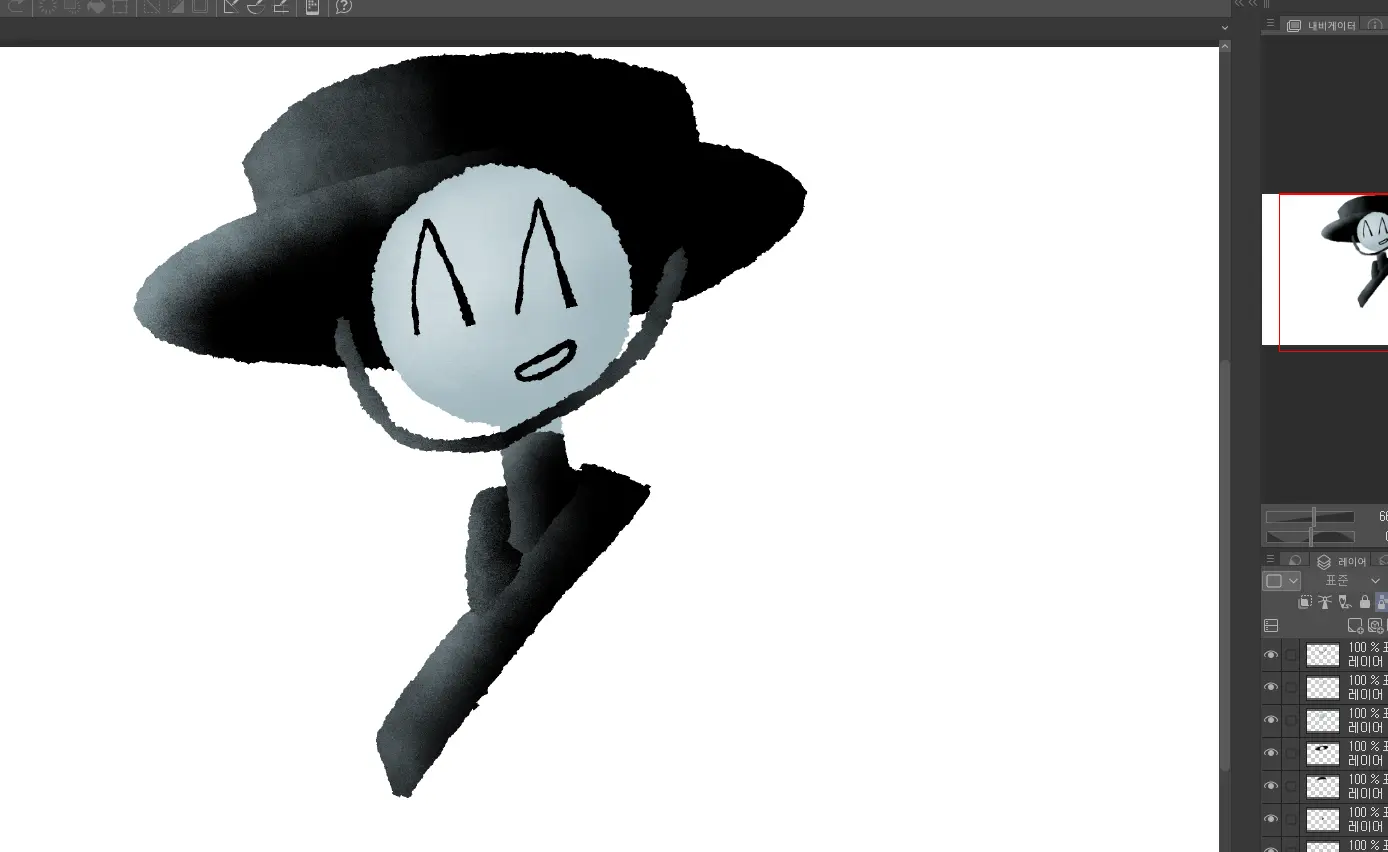Click the reference layer lighthouse icon

click(1325, 602)
